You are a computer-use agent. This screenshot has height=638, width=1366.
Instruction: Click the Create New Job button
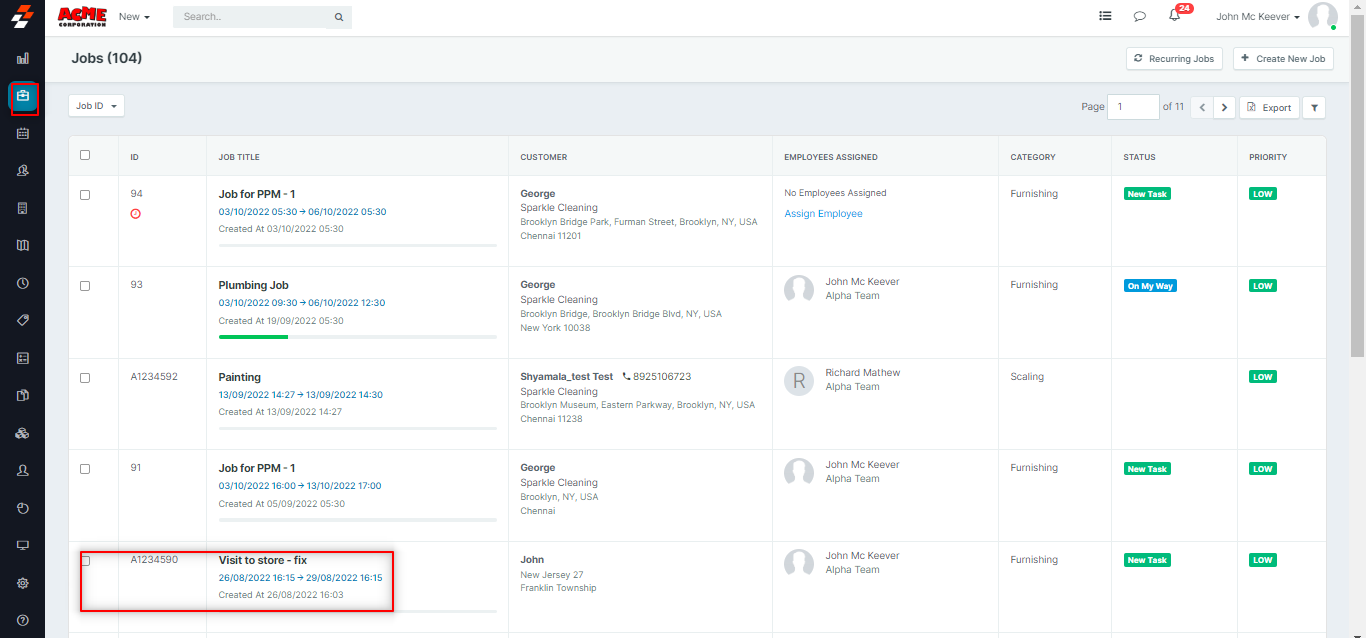(x=1283, y=59)
